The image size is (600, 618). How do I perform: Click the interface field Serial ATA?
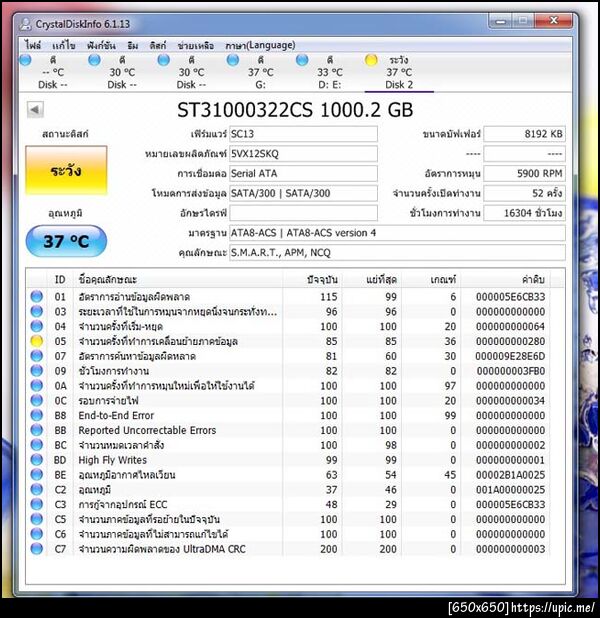click(303, 173)
